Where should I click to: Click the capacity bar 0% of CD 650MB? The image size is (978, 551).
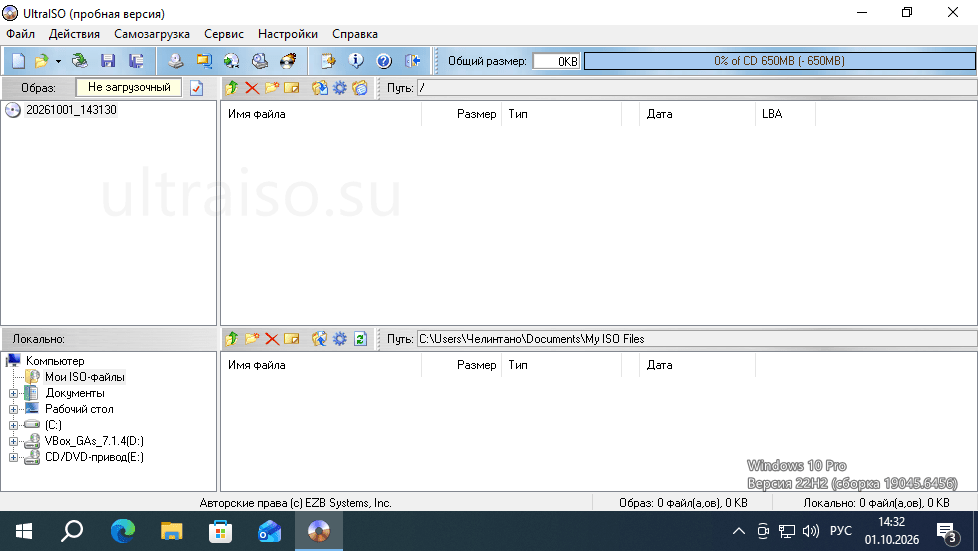(779, 61)
